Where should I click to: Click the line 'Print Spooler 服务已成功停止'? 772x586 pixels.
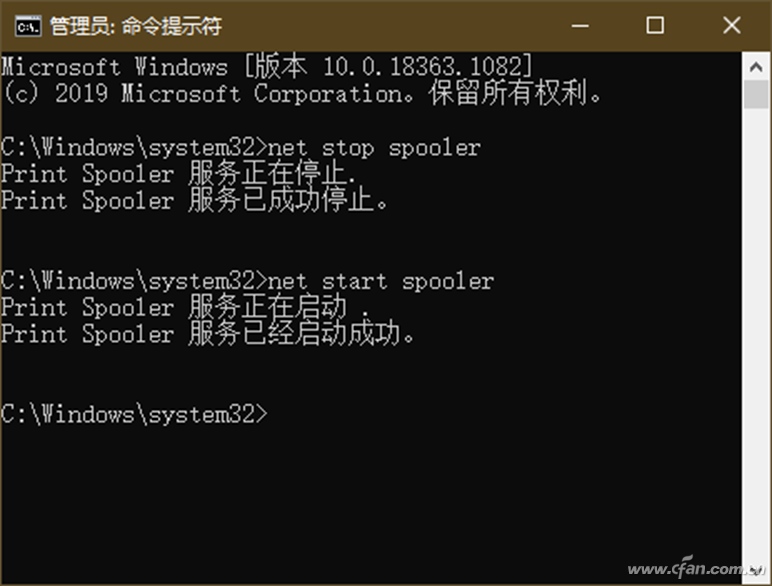point(194,200)
